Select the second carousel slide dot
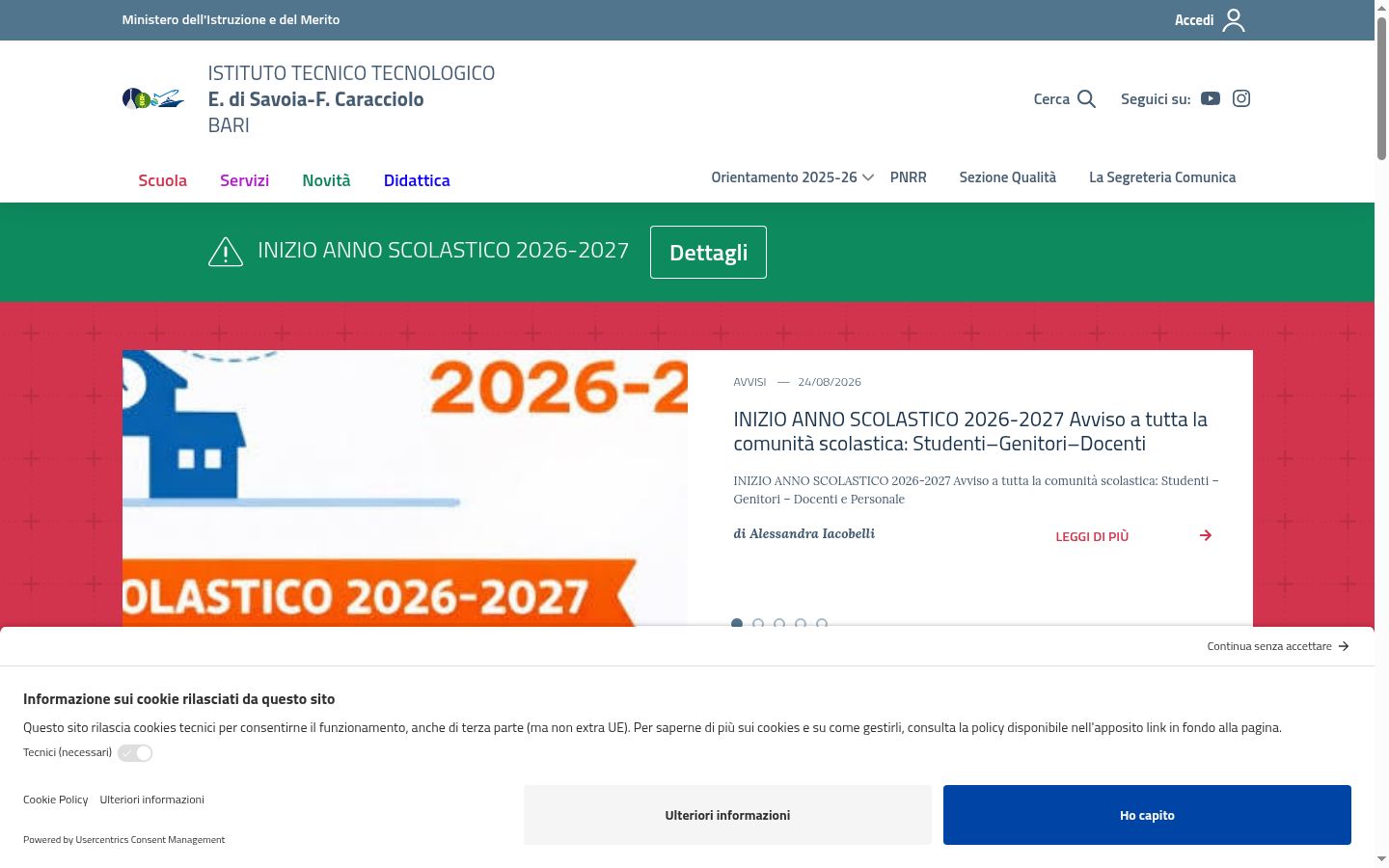Screen dimensions: 1389x868 [x=758, y=623]
